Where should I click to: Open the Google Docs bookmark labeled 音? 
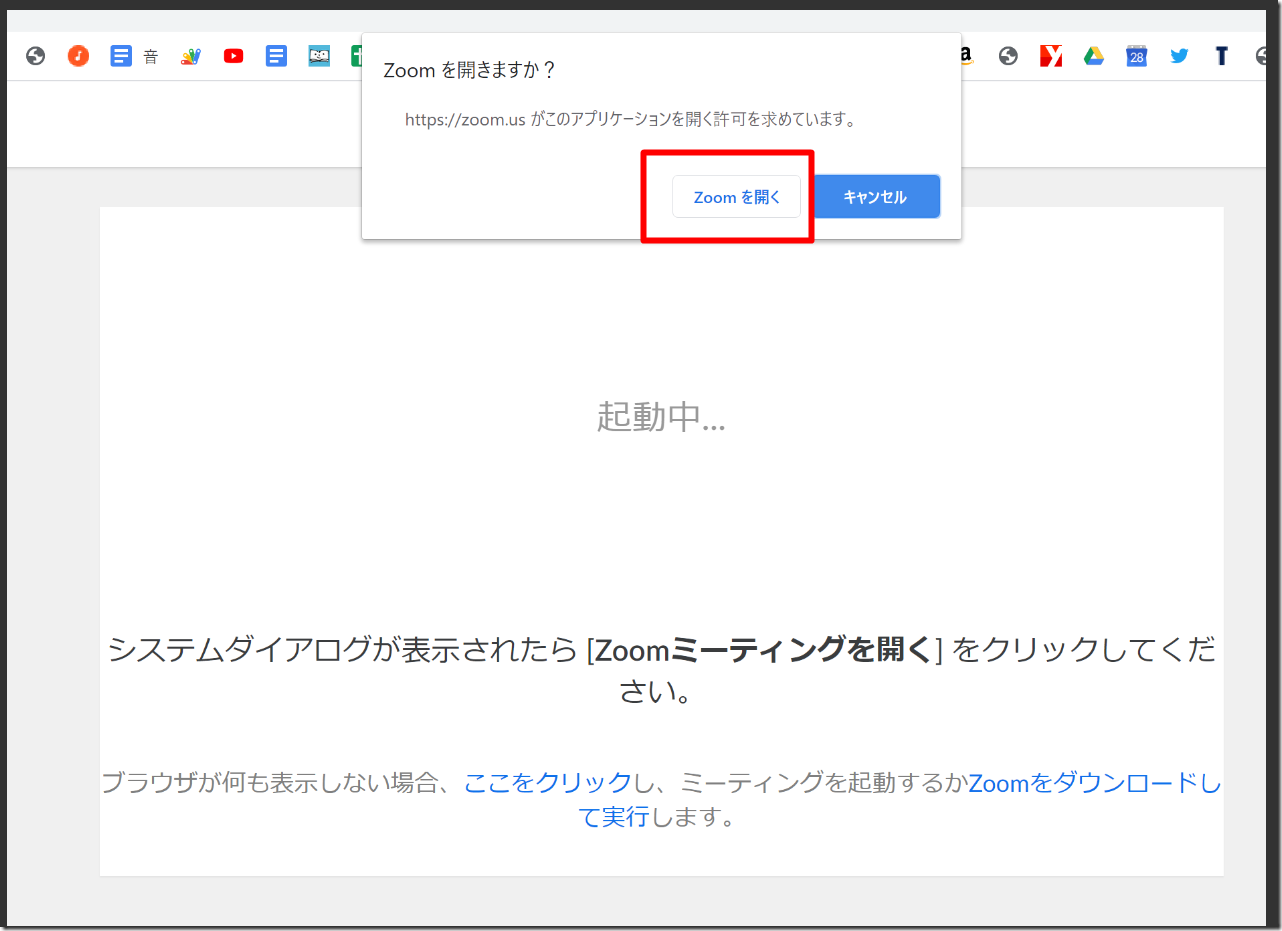click(x=134, y=56)
